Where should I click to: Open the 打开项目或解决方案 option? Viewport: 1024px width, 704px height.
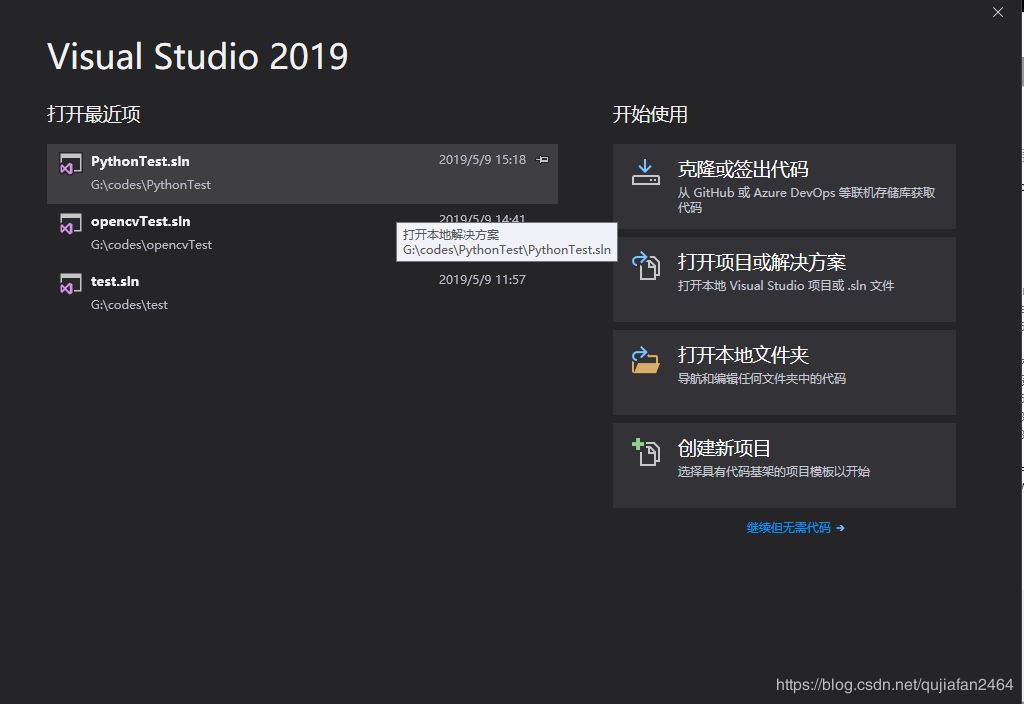coord(783,280)
